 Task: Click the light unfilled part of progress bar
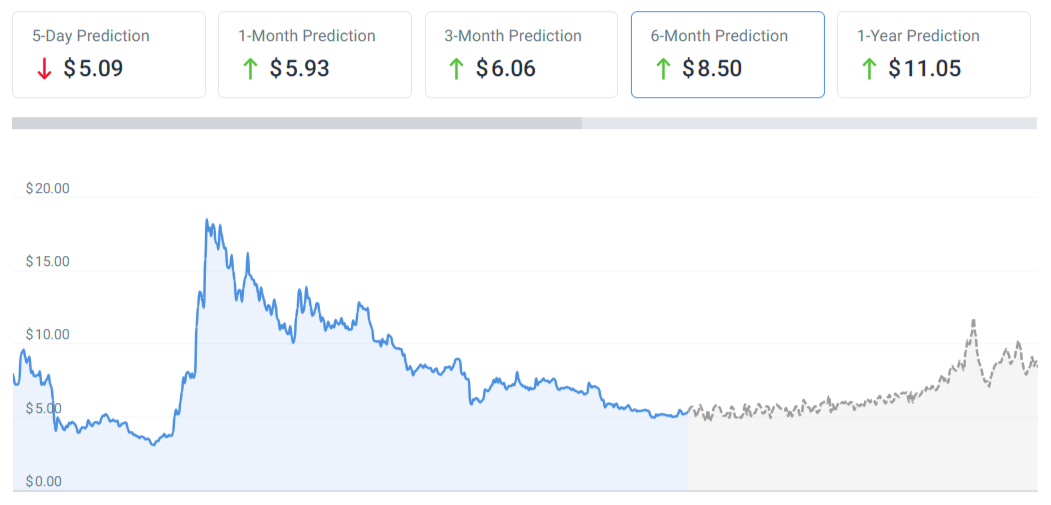point(808,123)
